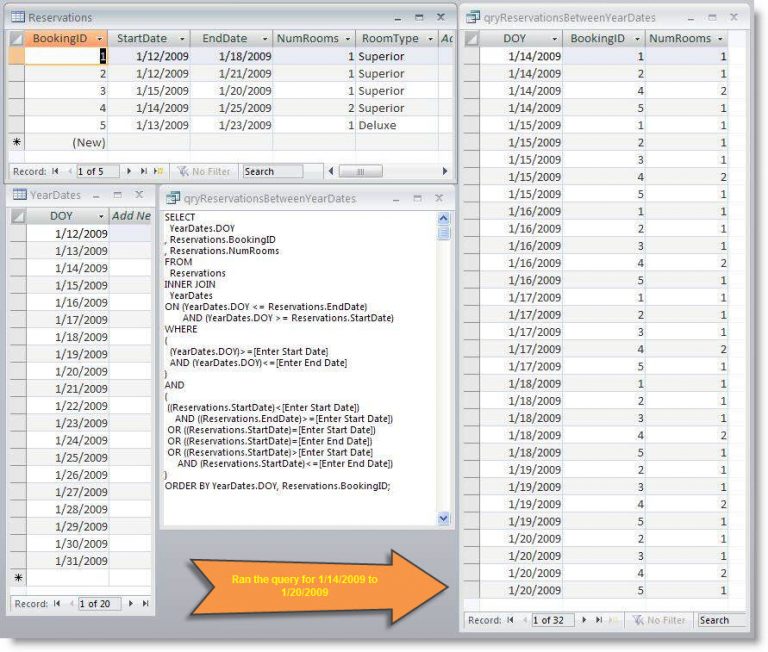The width and height of the screenshot is (768, 652).
Task: Click Add New Field column in YearDates
Action: click(131, 216)
